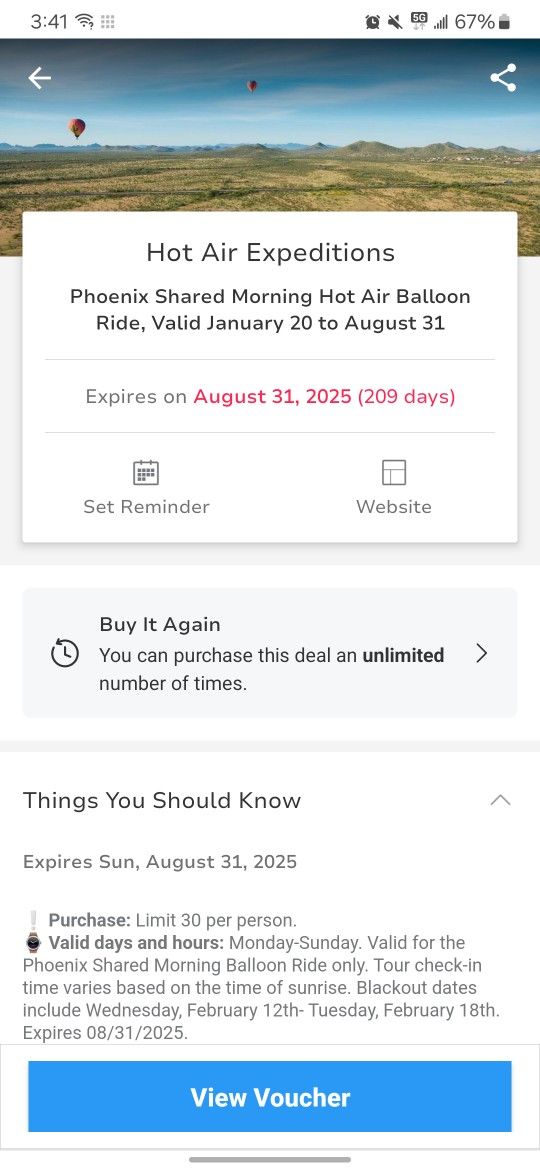Tap the bottom navigation gesture bar

coord(270,1160)
